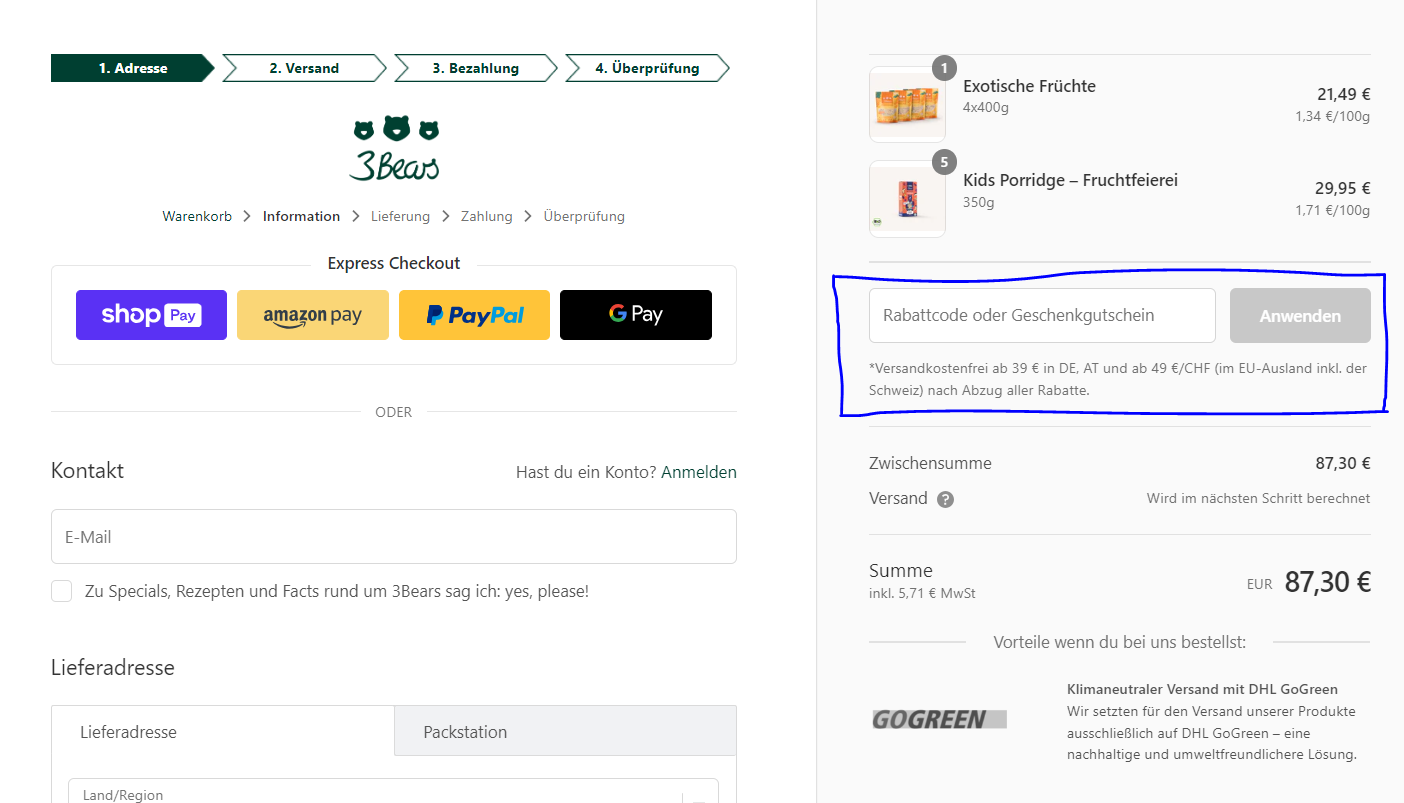
Task: Click the quantity badge 5 on Kids Porridge
Action: point(944,161)
